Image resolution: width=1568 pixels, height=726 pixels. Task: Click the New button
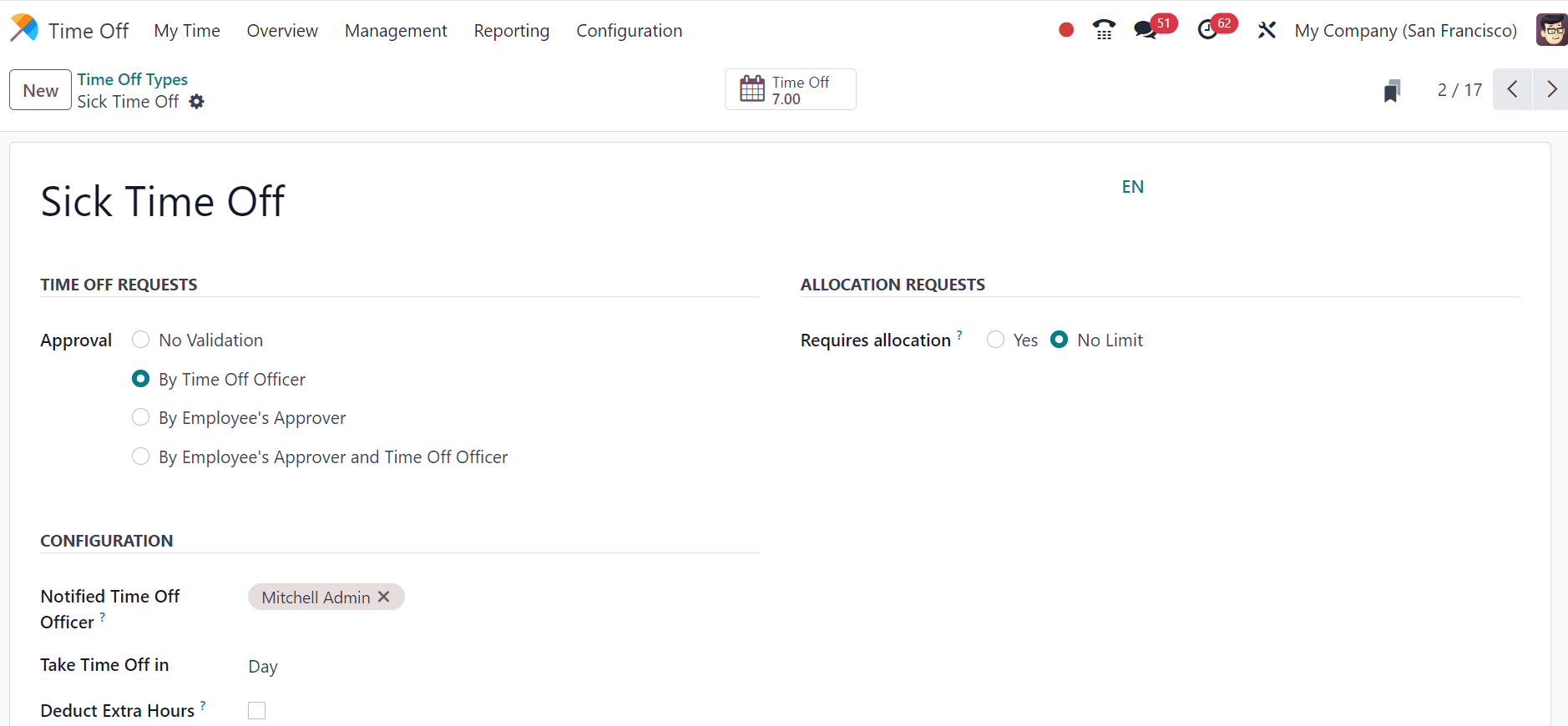(40, 90)
